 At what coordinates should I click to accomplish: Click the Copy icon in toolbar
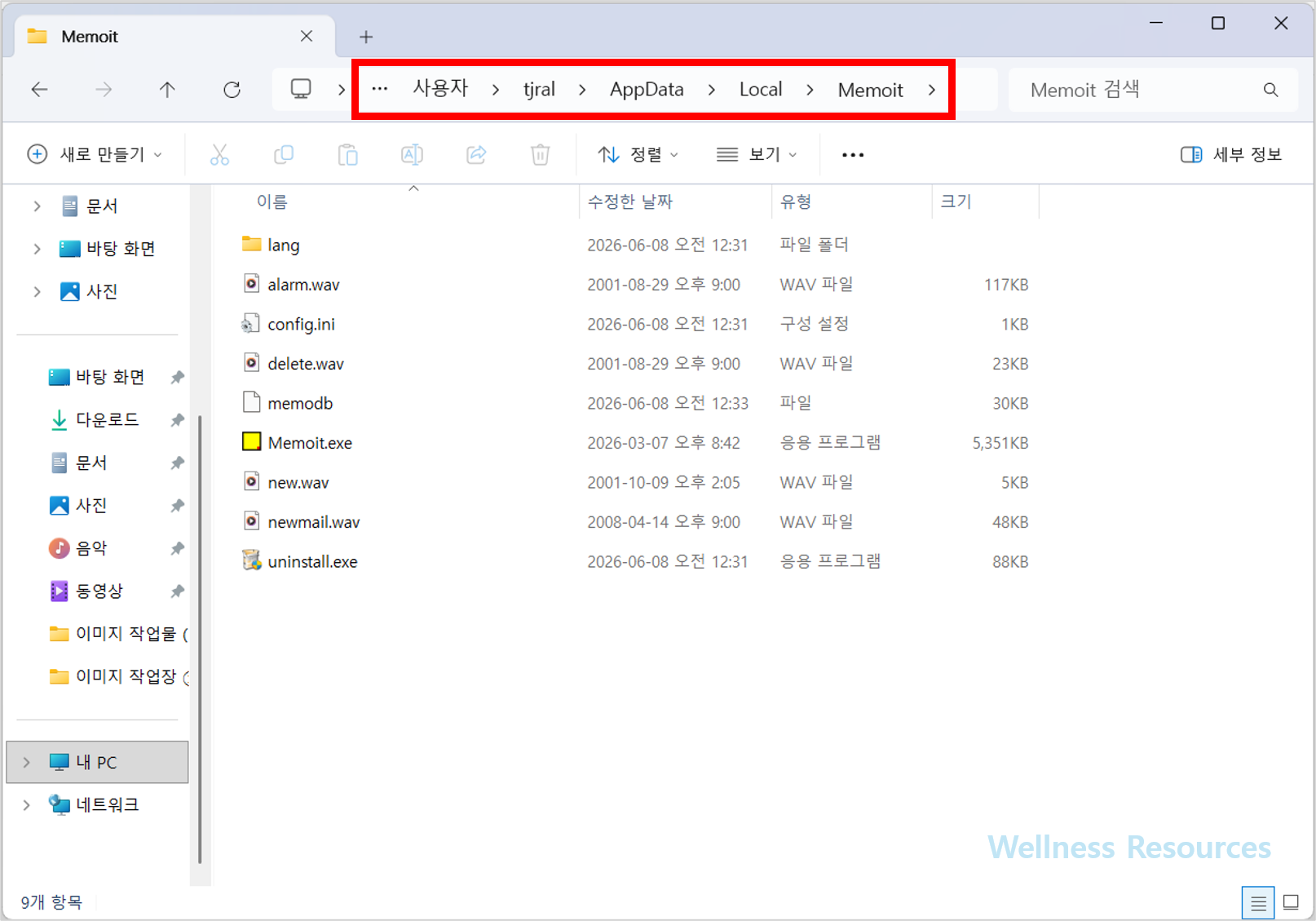pos(284,154)
